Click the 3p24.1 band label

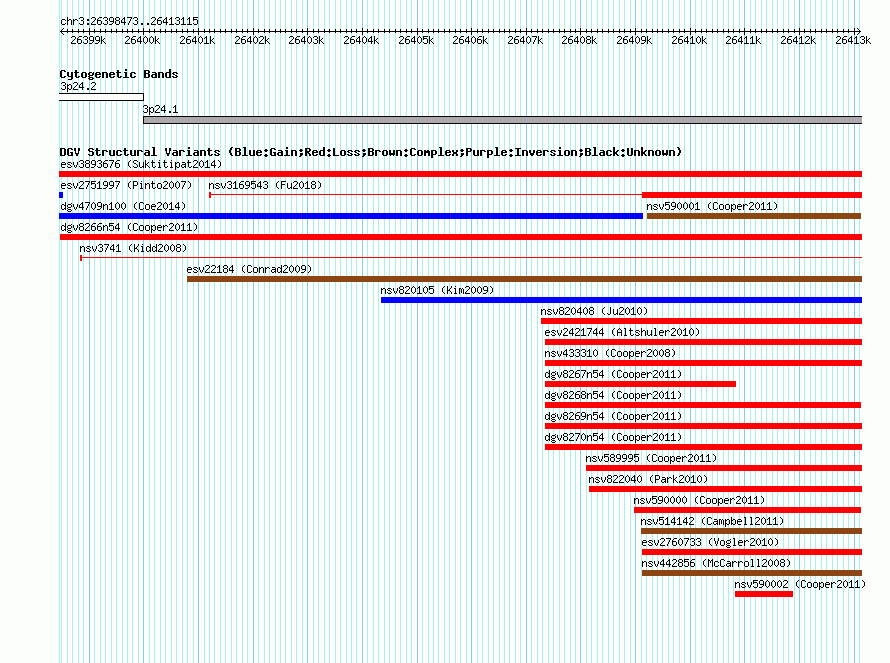[x=160, y=109]
